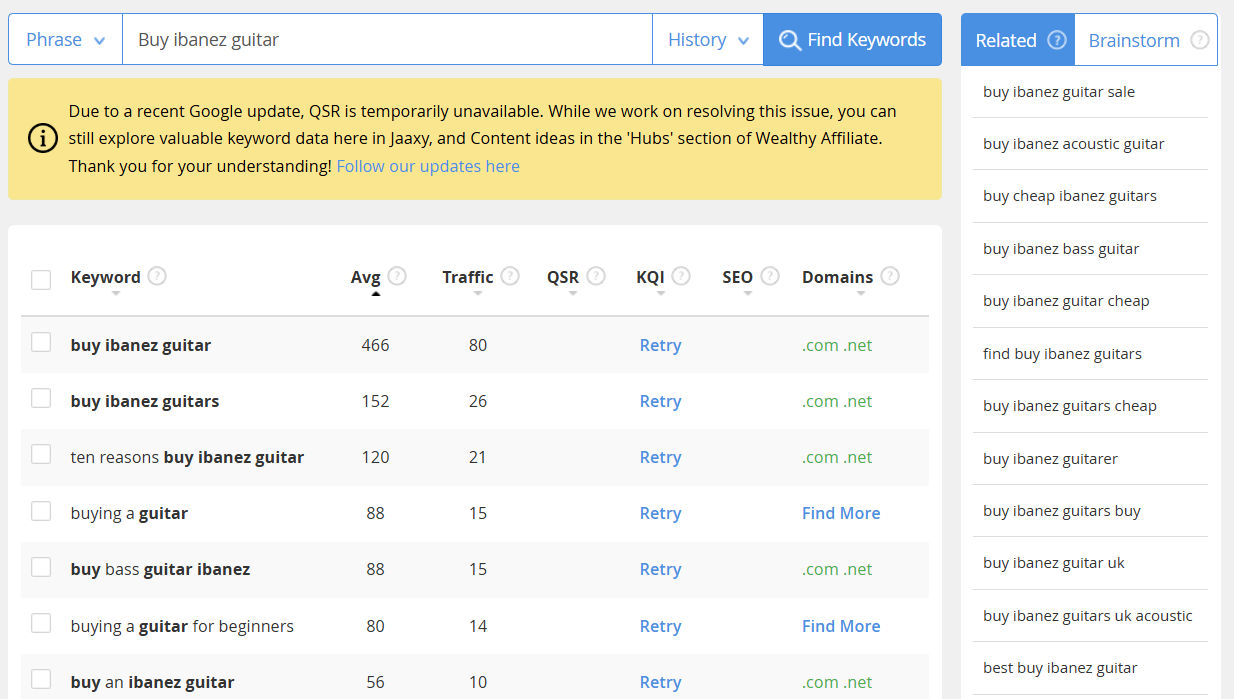Click the SEO column help icon
1234x699 pixels.
(x=770, y=275)
